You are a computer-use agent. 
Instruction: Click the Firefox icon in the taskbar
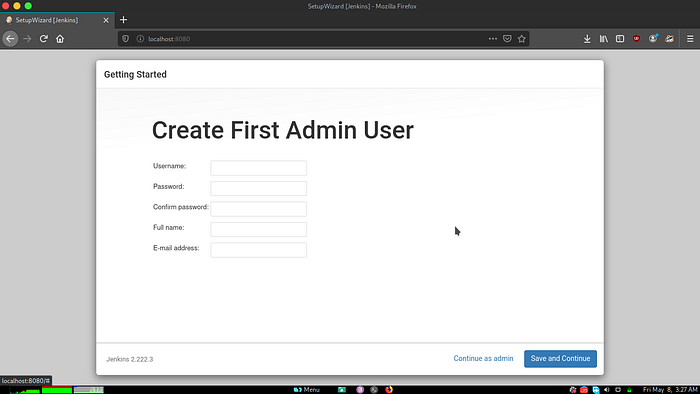point(389,390)
